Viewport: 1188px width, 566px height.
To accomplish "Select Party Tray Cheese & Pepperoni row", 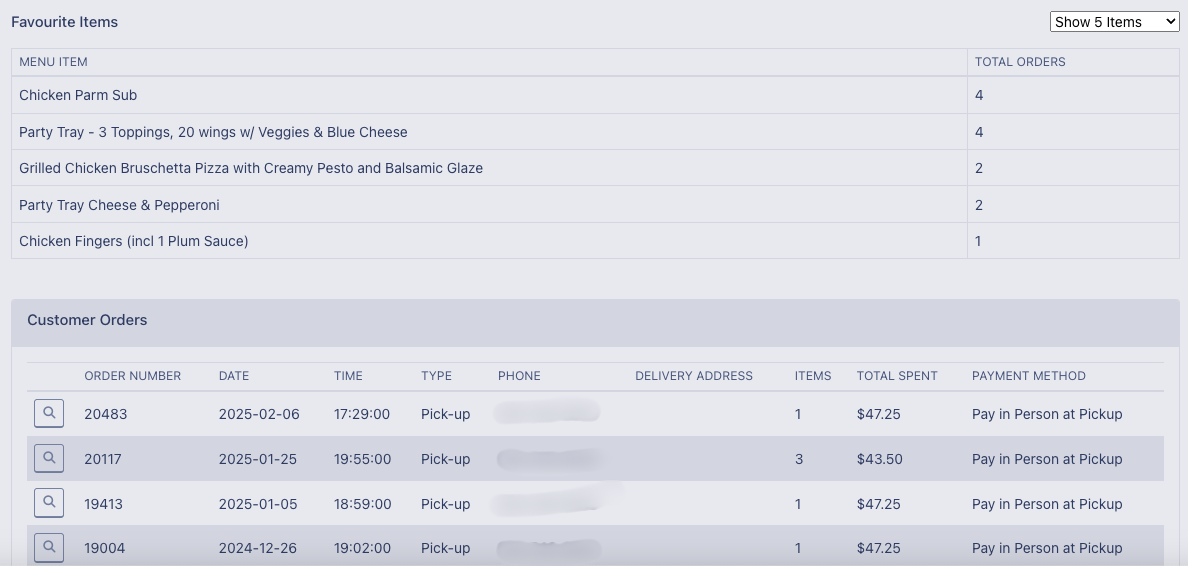I will (119, 205).
